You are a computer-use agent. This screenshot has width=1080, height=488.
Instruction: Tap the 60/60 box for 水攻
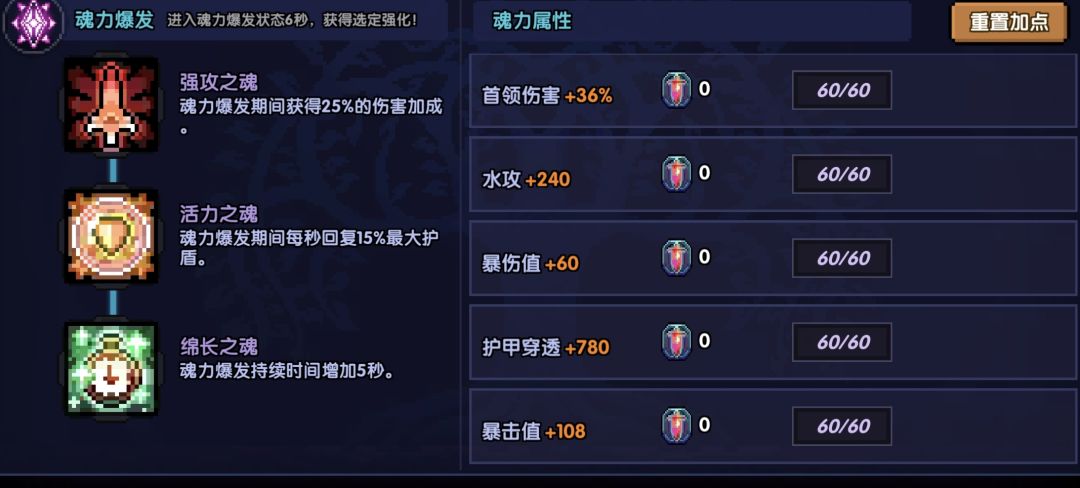tap(842, 175)
